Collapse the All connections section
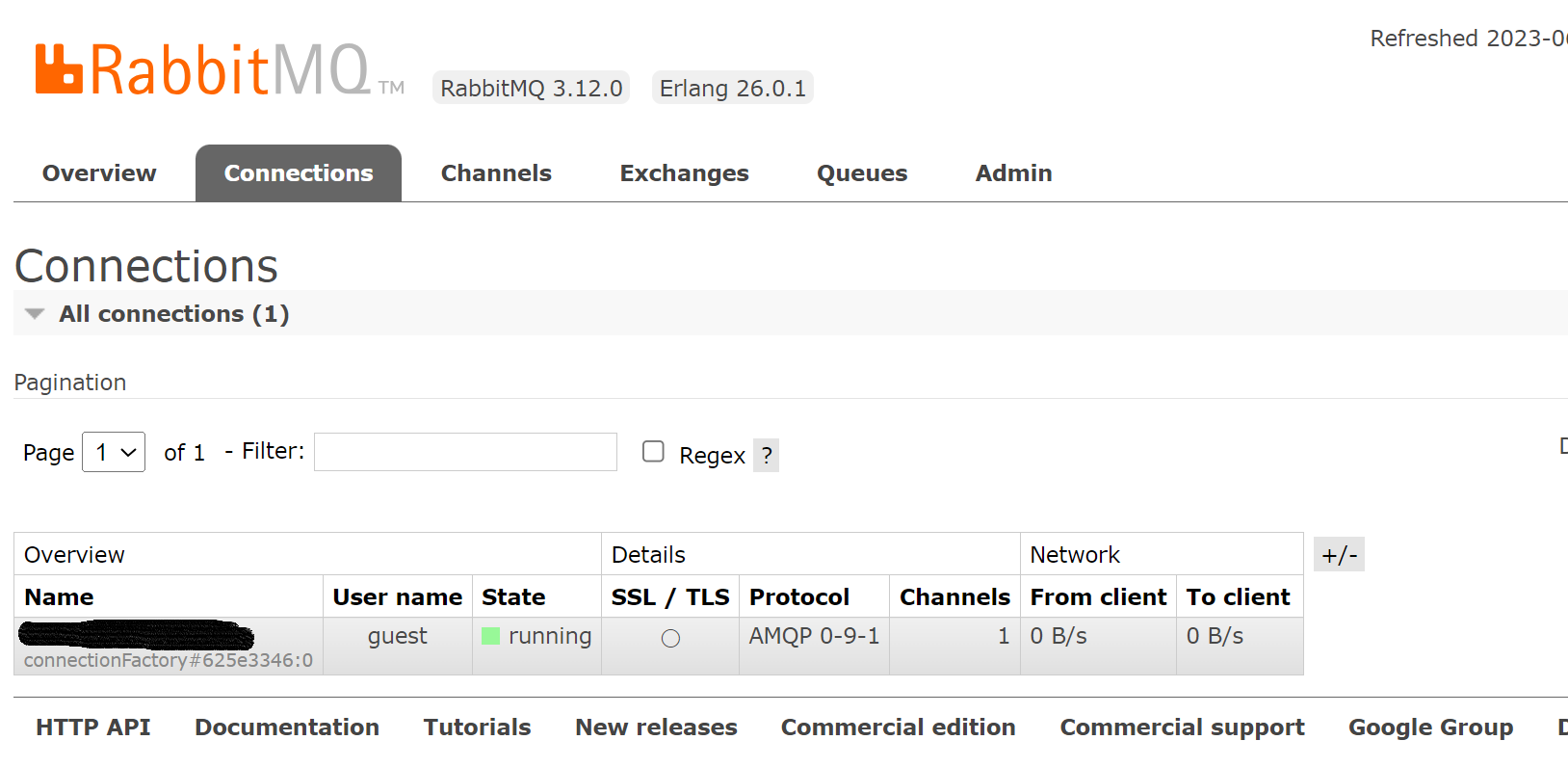1568x767 pixels. (173, 314)
